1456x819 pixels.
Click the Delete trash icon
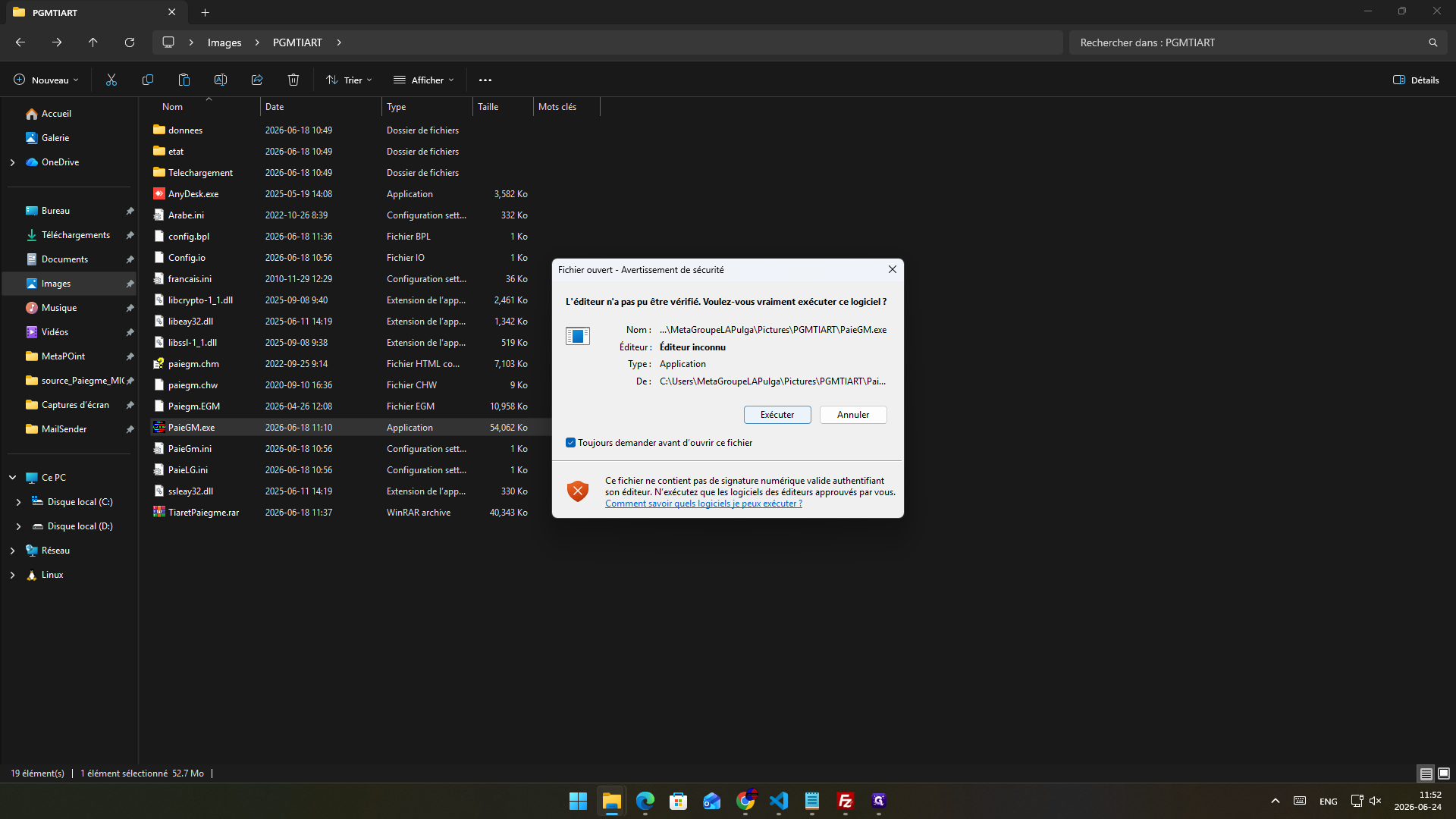(x=293, y=80)
